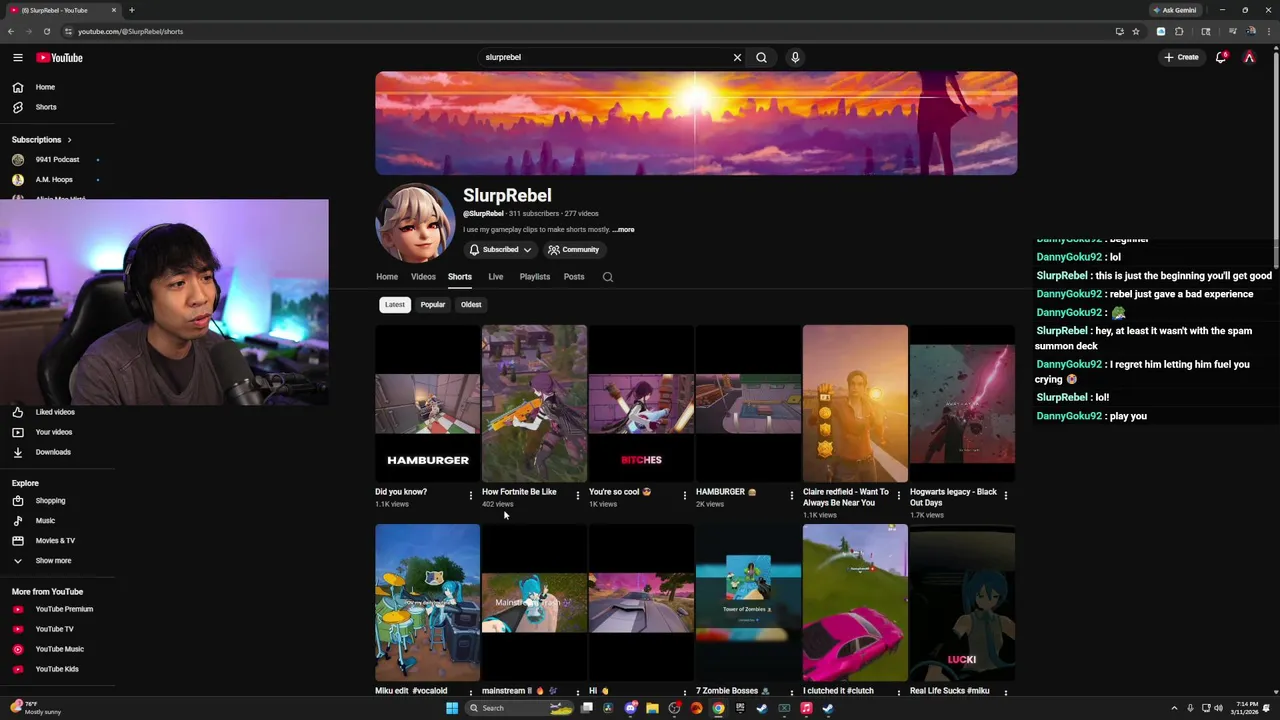Image resolution: width=1280 pixels, height=720 pixels.
Task: Open 'I clutched it #clutch' short thumbnail
Action: click(855, 603)
